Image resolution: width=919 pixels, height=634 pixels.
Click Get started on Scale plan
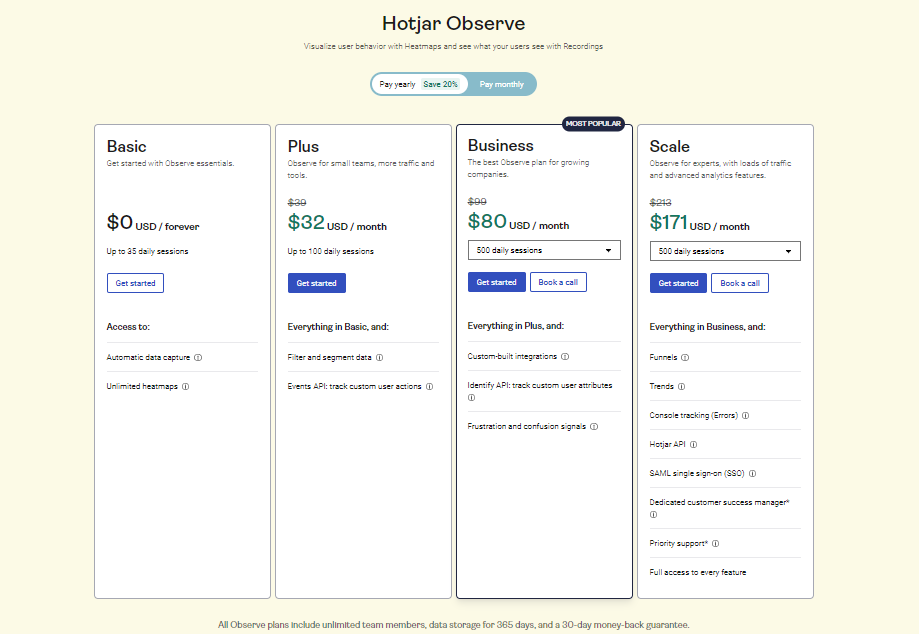[x=678, y=283]
